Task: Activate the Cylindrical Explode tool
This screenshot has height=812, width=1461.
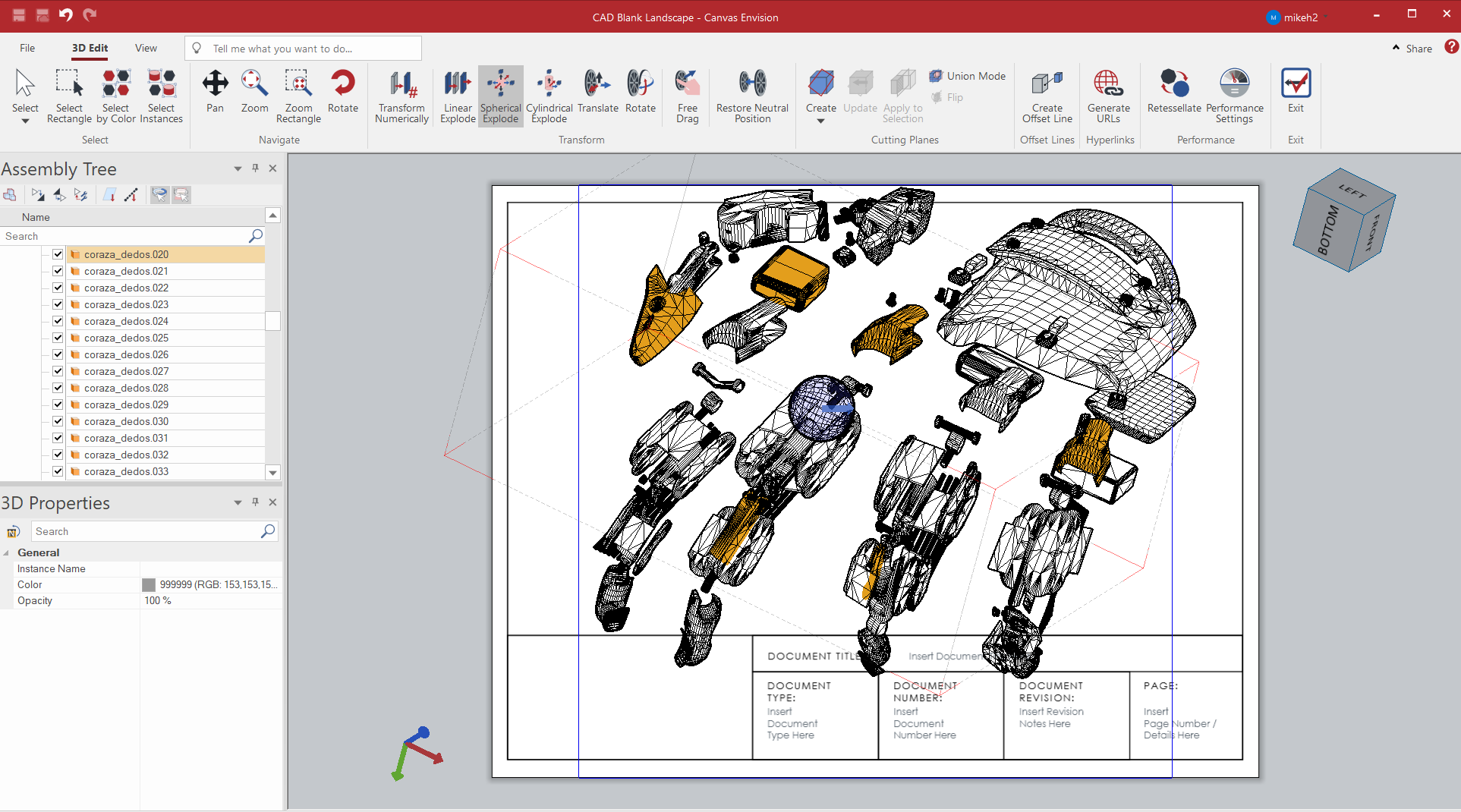Action: 549,96
